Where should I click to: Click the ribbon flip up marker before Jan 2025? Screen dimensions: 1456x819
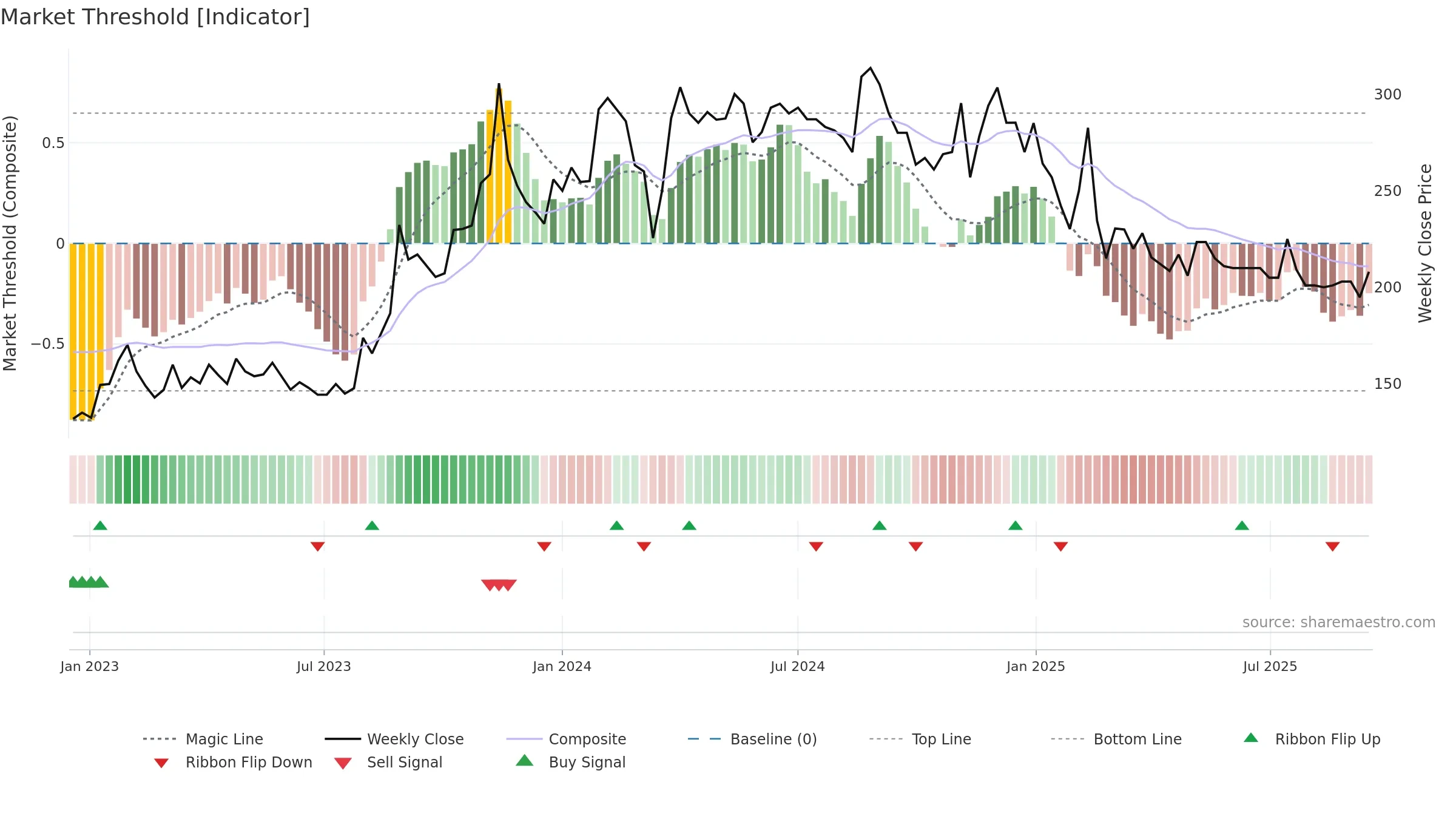click(x=1016, y=525)
